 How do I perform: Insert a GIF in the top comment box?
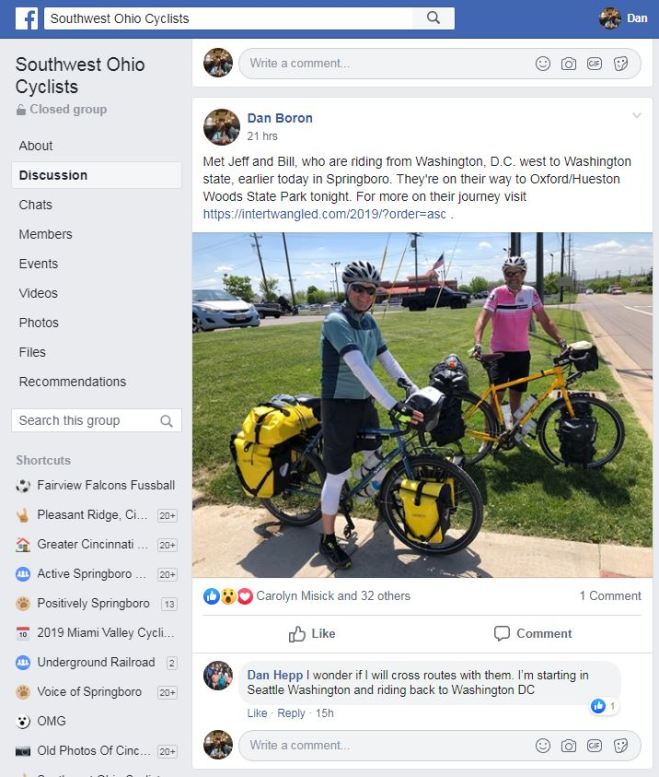(x=594, y=63)
